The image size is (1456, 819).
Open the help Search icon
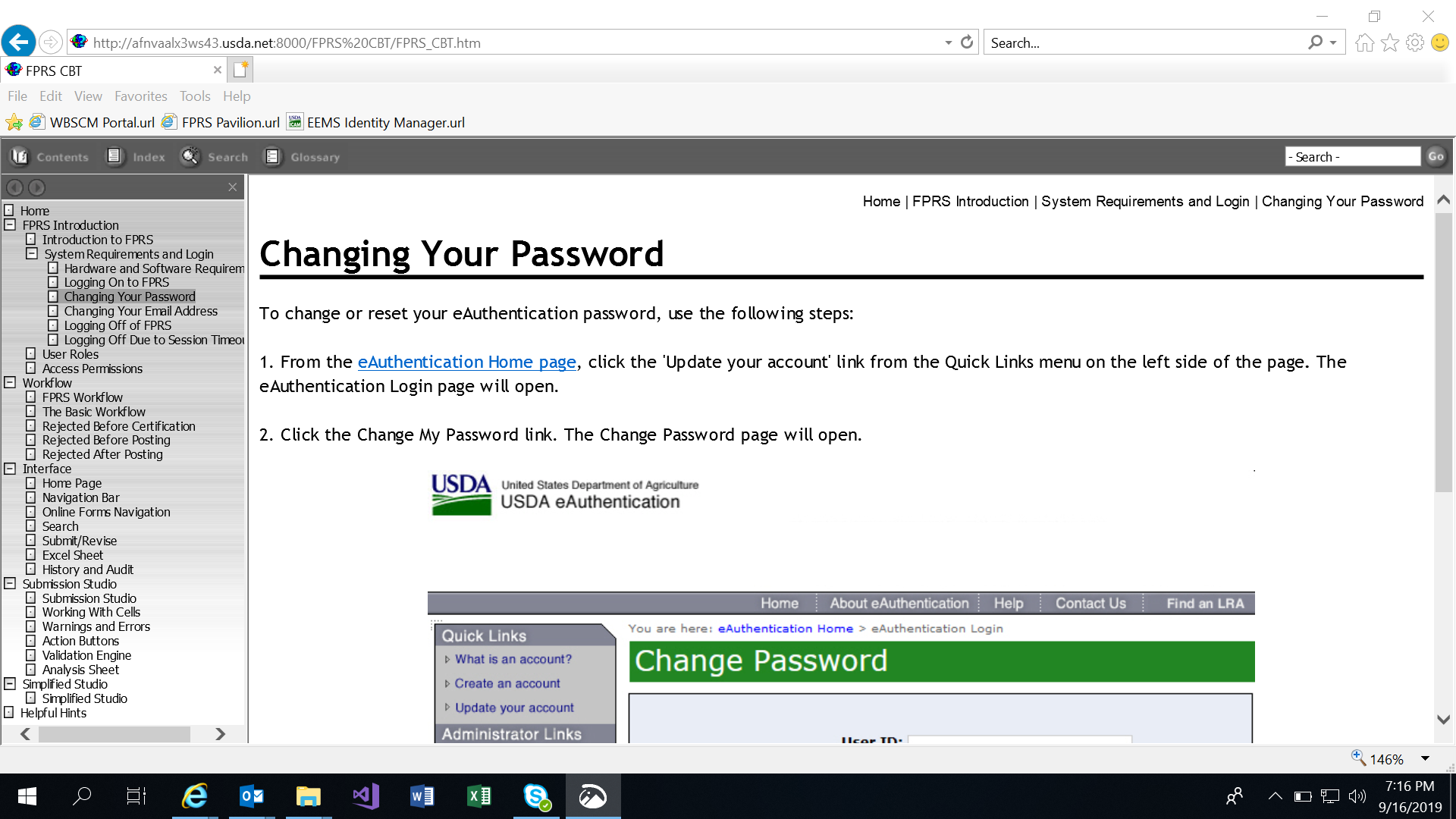(x=190, y=157)
